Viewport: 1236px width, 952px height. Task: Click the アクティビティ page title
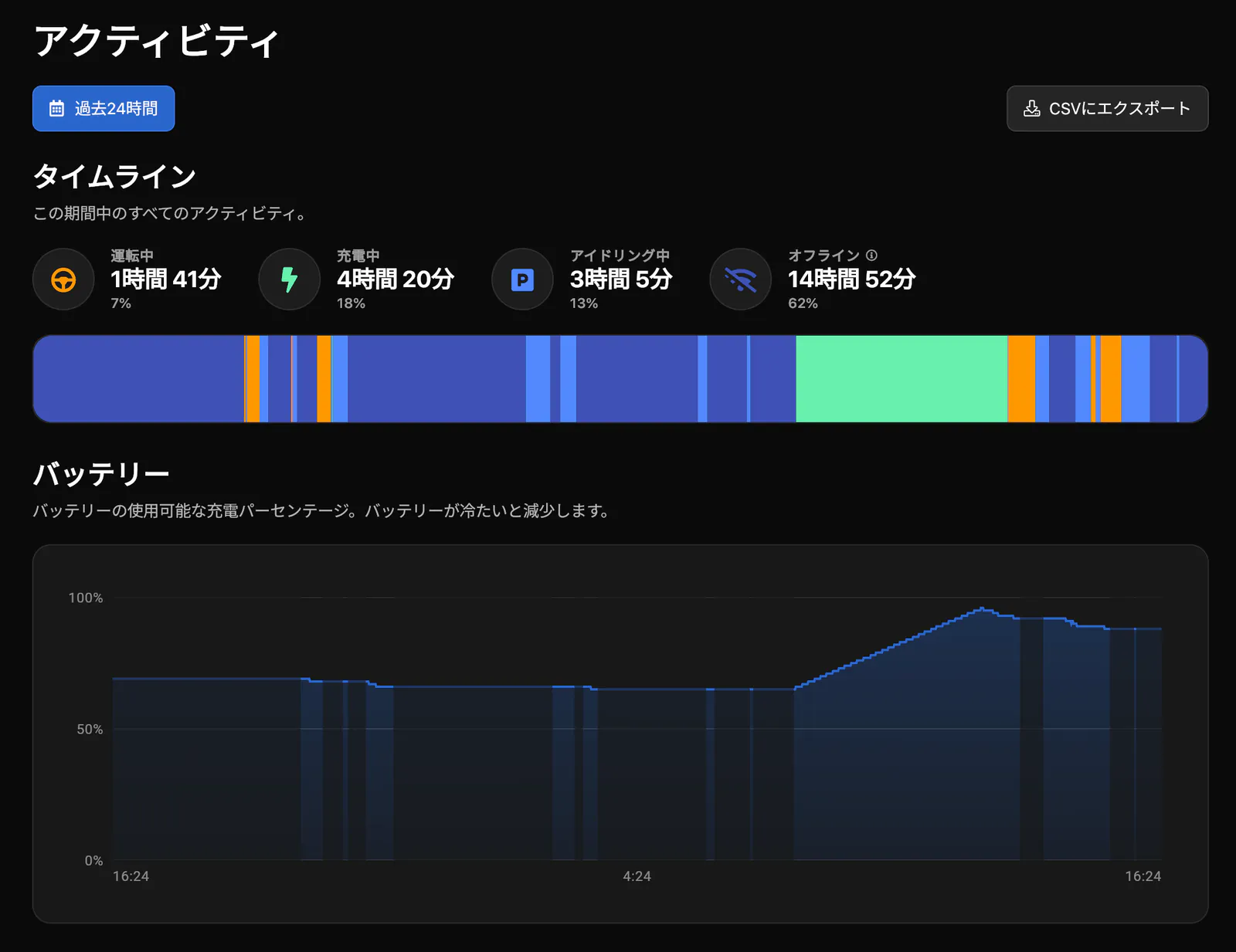click(156, 41)
